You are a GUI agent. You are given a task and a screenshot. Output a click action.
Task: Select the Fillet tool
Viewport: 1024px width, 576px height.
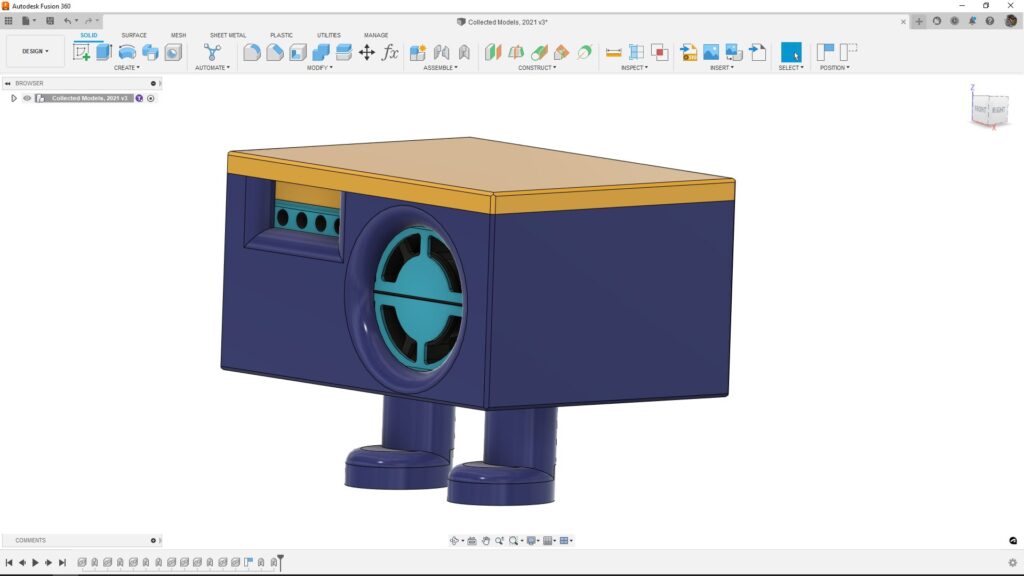click(252, 52)
